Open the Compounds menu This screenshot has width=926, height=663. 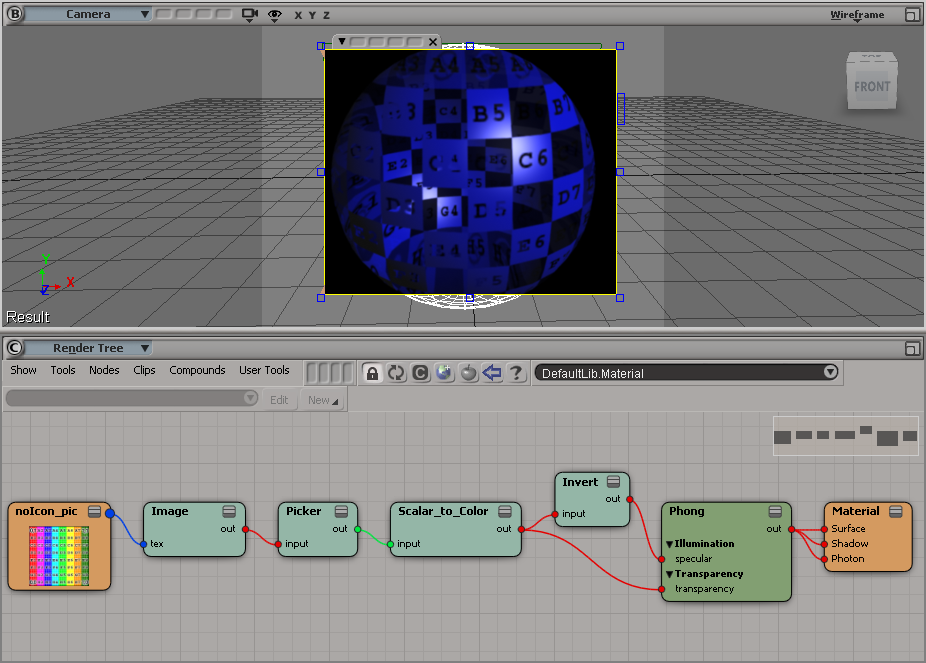197,370
